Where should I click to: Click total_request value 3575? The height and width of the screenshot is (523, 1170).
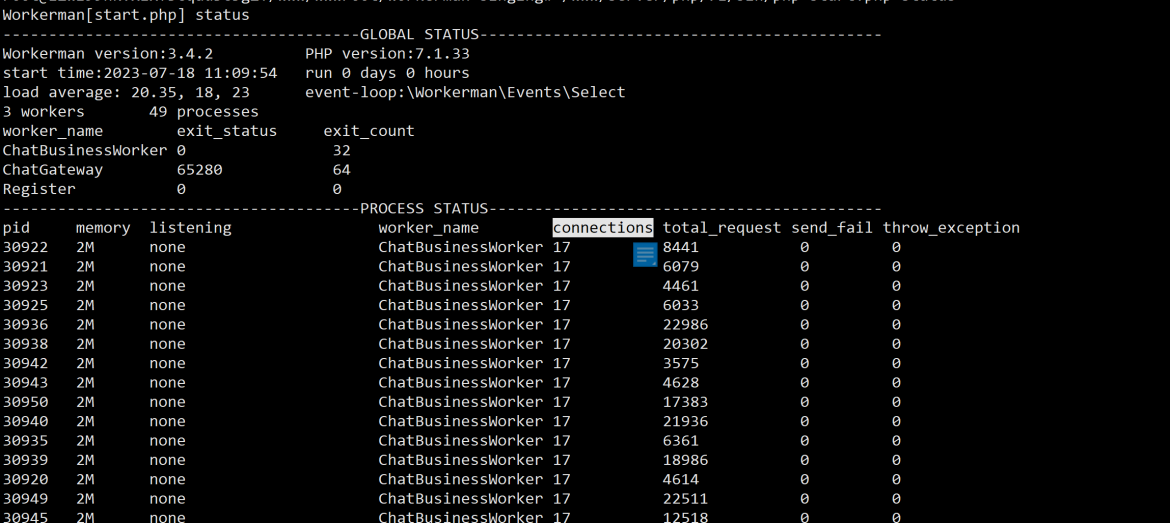point(681,363)
